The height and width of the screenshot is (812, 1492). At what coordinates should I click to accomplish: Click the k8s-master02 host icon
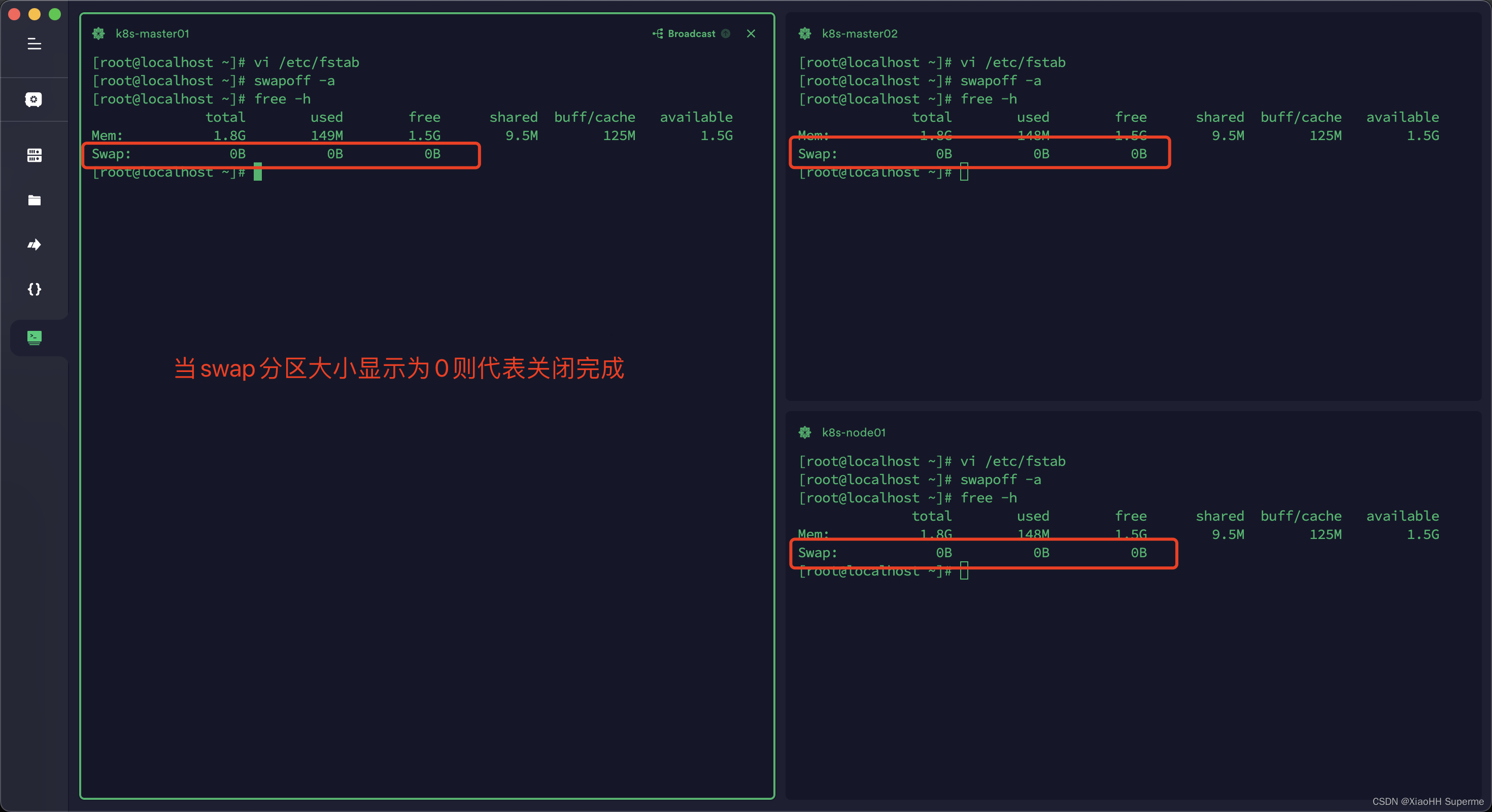805,33
